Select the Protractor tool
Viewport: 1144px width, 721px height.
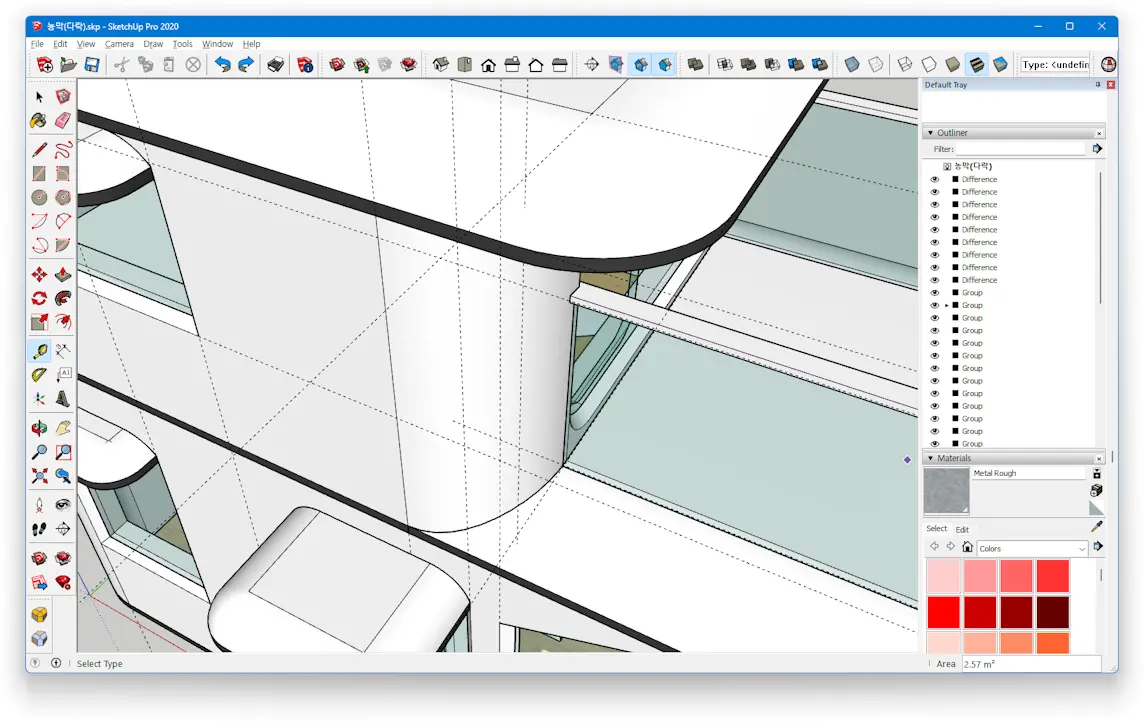click(39, 375)
